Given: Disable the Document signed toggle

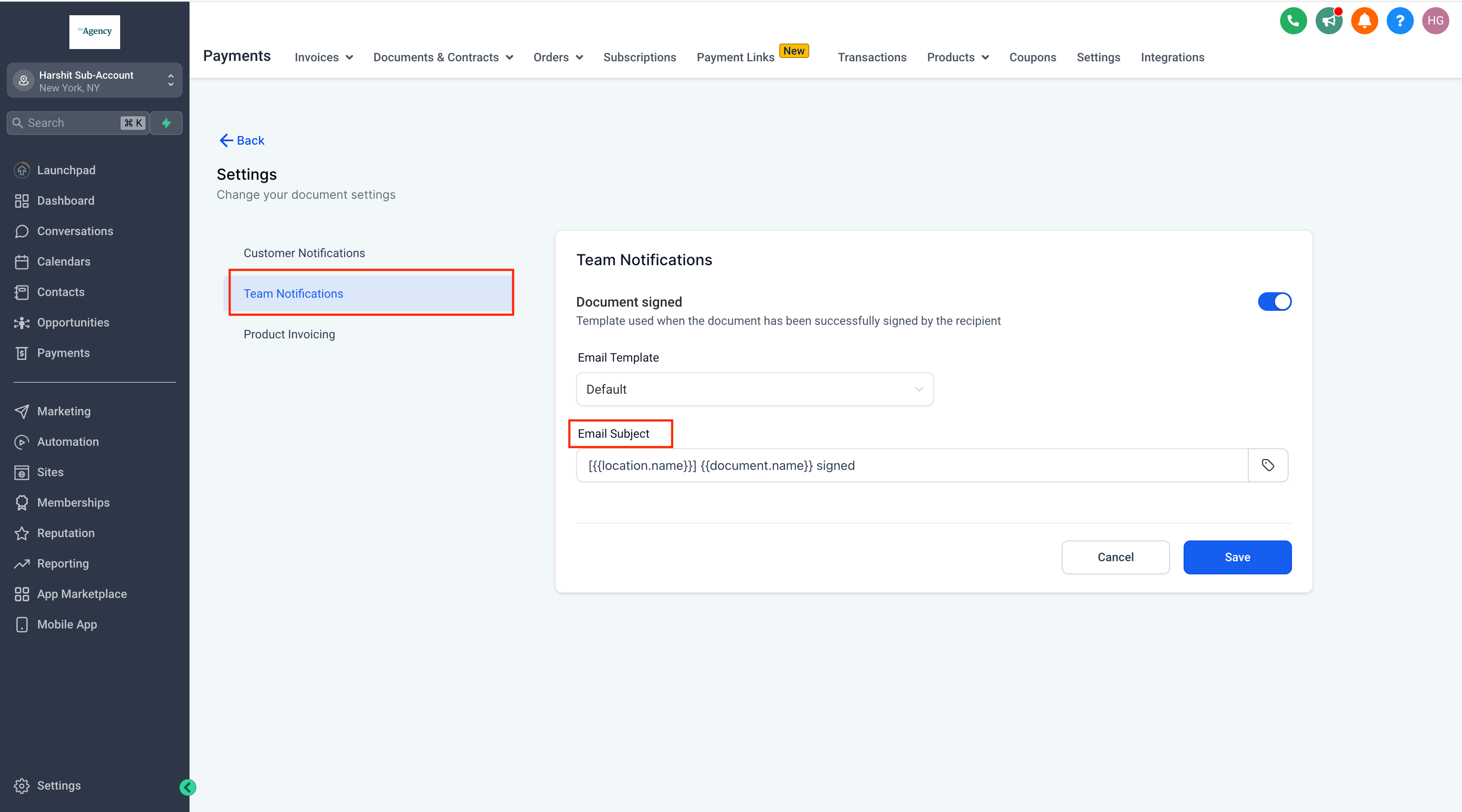Looking at the screenshot, I should (x=1274, y=302).
